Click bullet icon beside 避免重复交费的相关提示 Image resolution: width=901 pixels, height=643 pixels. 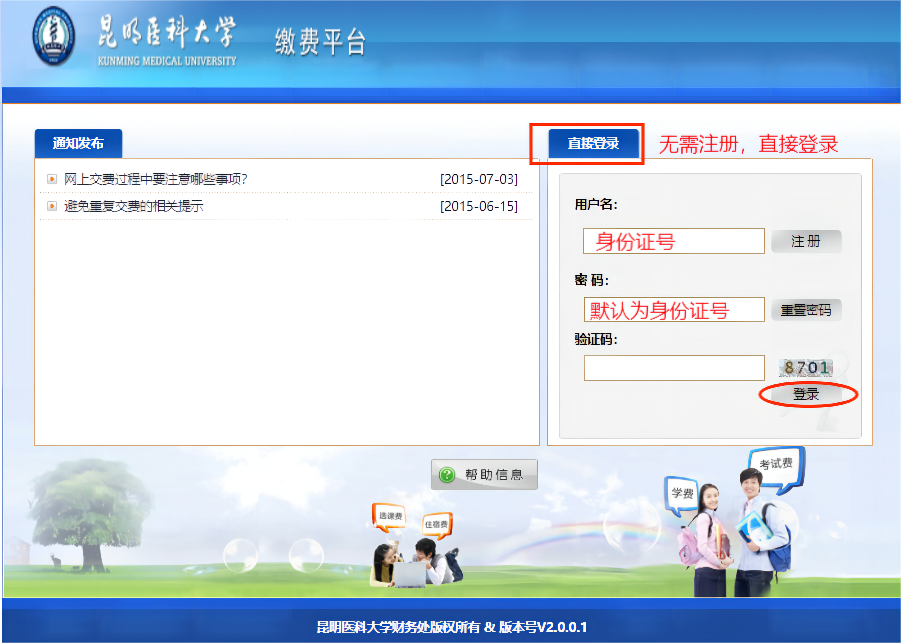[52, 206]
